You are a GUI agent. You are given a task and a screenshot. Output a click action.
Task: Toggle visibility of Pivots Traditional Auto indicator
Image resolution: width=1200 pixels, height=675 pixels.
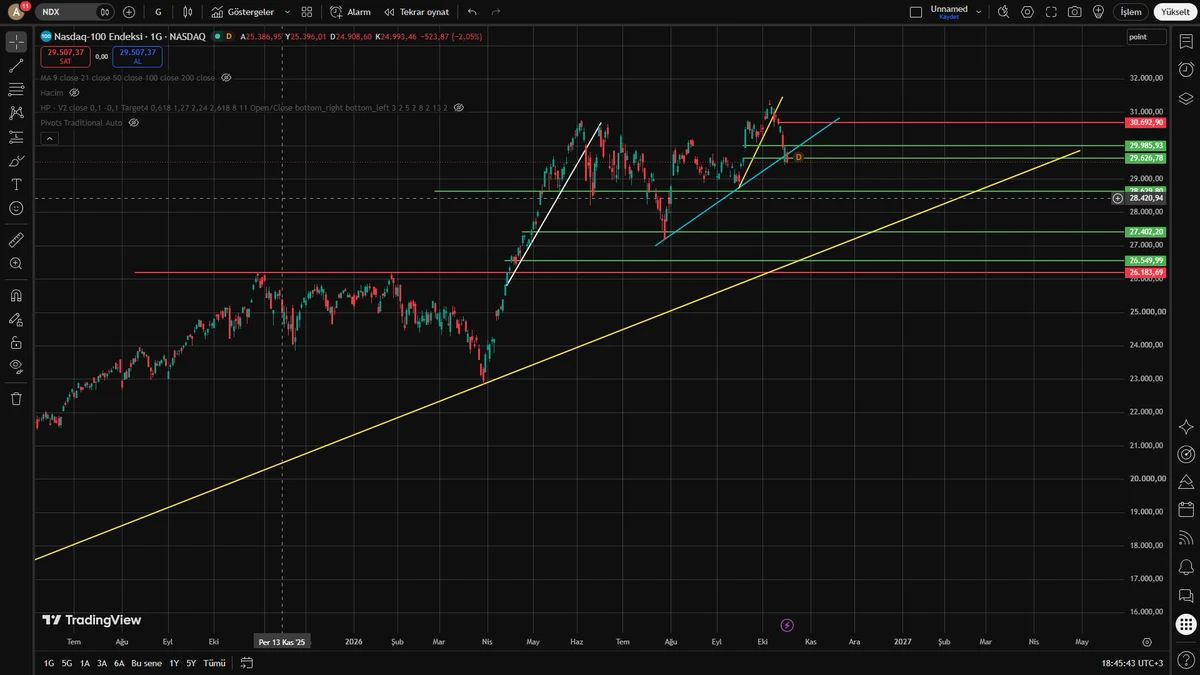click(x=133, y=122)
